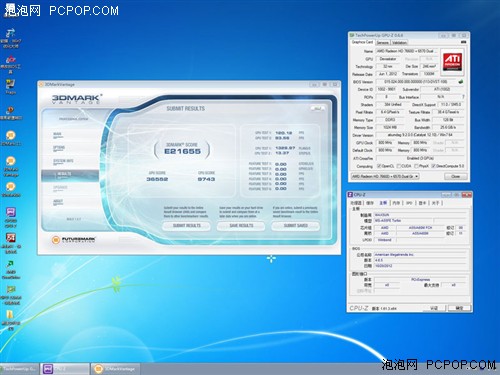500x375 pixels.
Task: Click the GPU-Z screenshot camera icon
Action: pyautogui.click(x=463, y=42)
